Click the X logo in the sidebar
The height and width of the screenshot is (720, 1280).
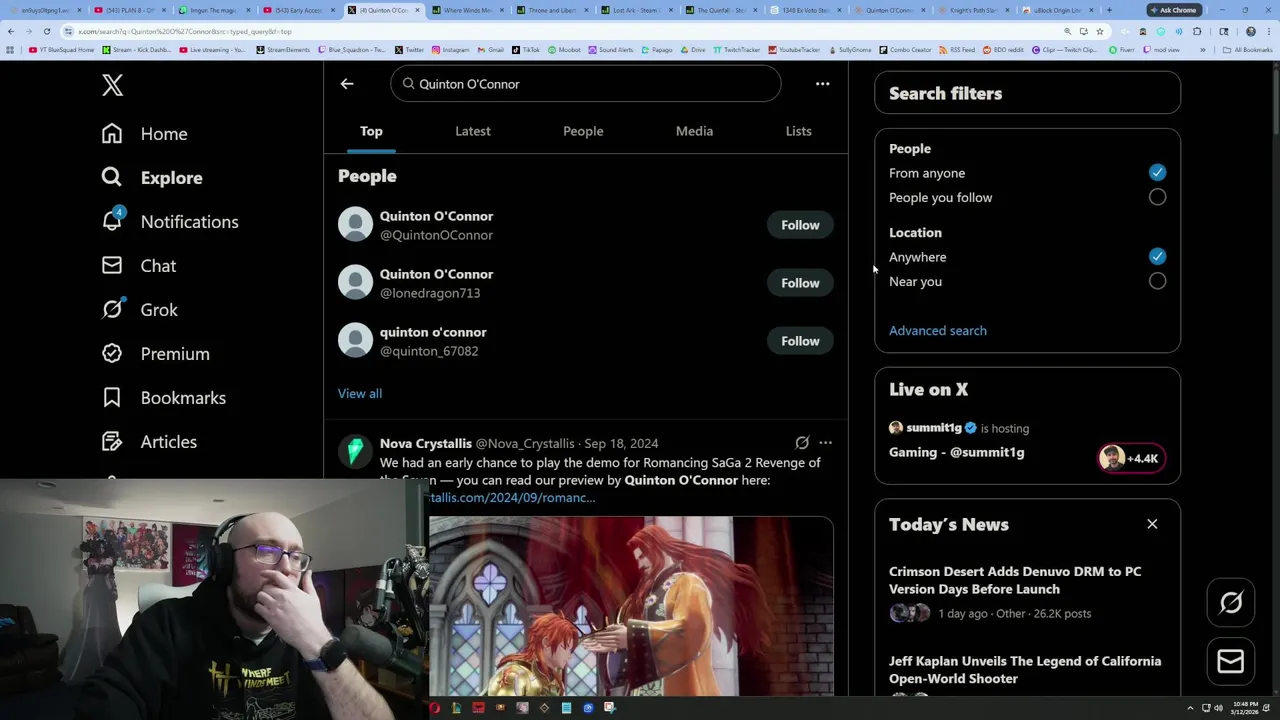(112, 85)
